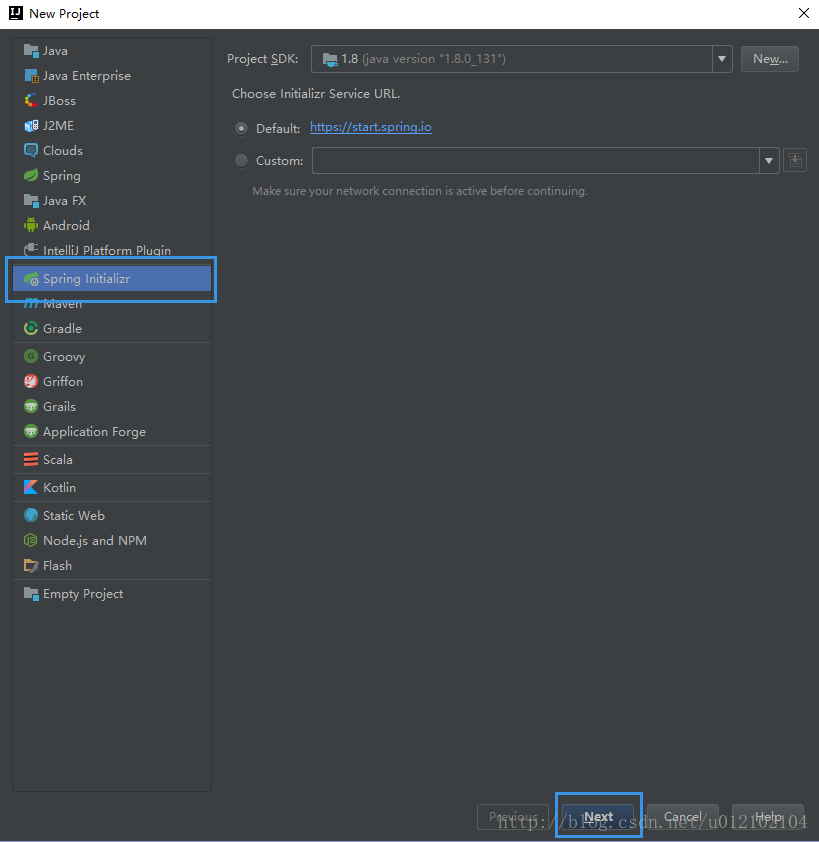Click the Help button

768,816
